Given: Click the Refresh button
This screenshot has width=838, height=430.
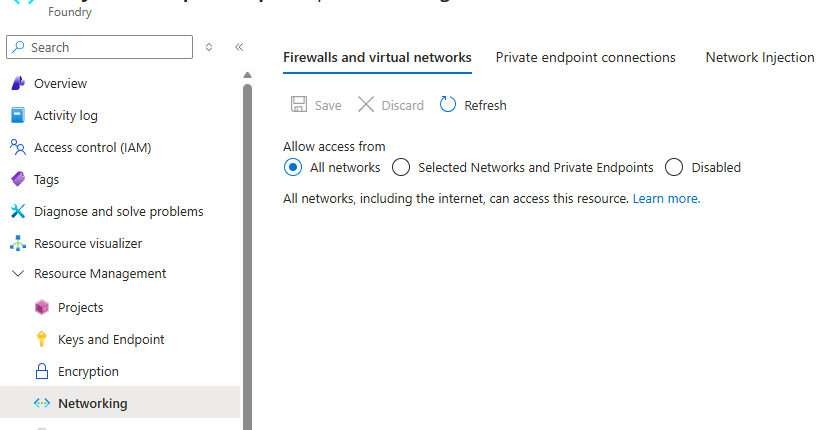Looking at the screenshot, I should click(473, 105).
